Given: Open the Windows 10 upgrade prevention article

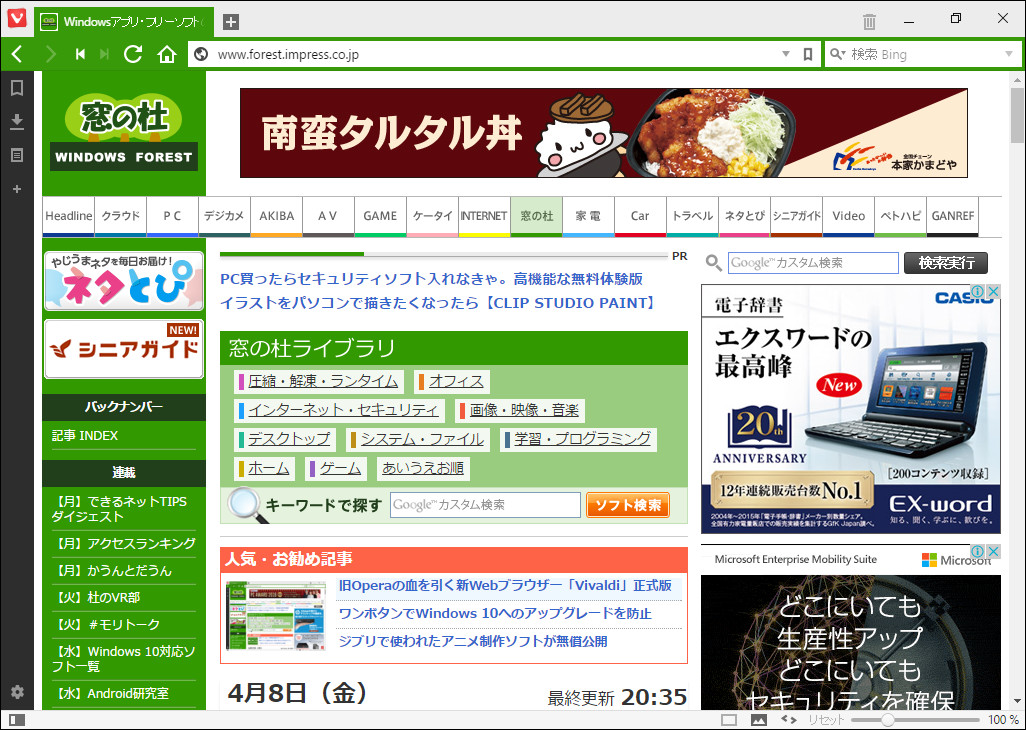Looking at the screenshot, I should coord(495,614).
